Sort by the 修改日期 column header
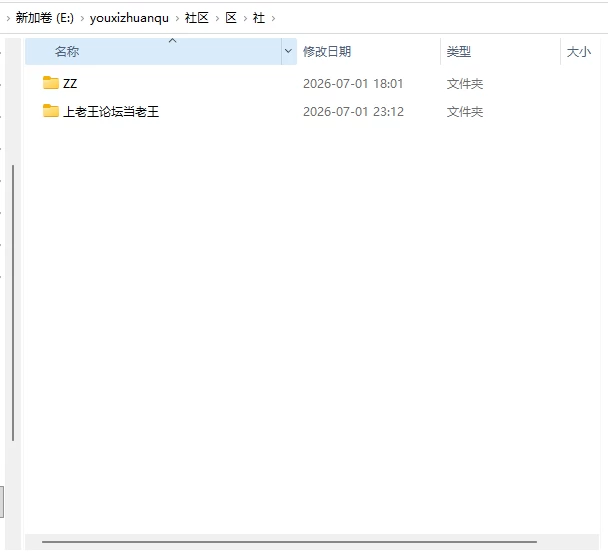608x553 pixels. click(368, 51)
